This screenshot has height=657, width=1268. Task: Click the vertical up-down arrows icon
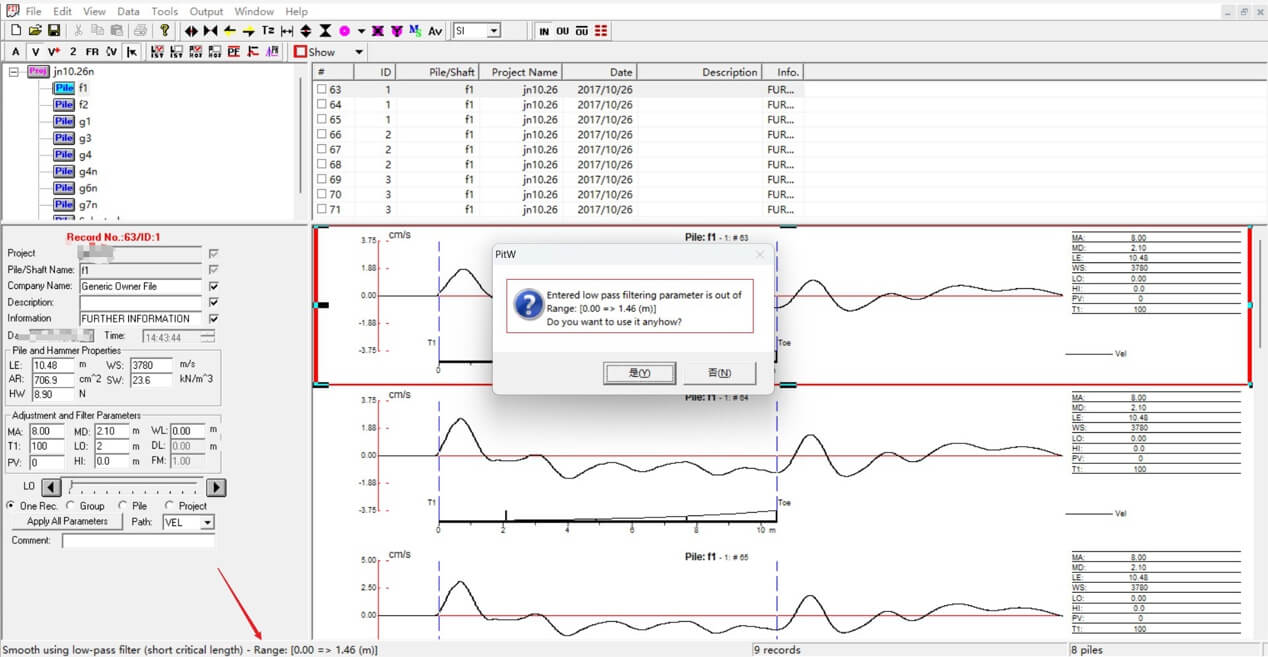click(306, 31)
